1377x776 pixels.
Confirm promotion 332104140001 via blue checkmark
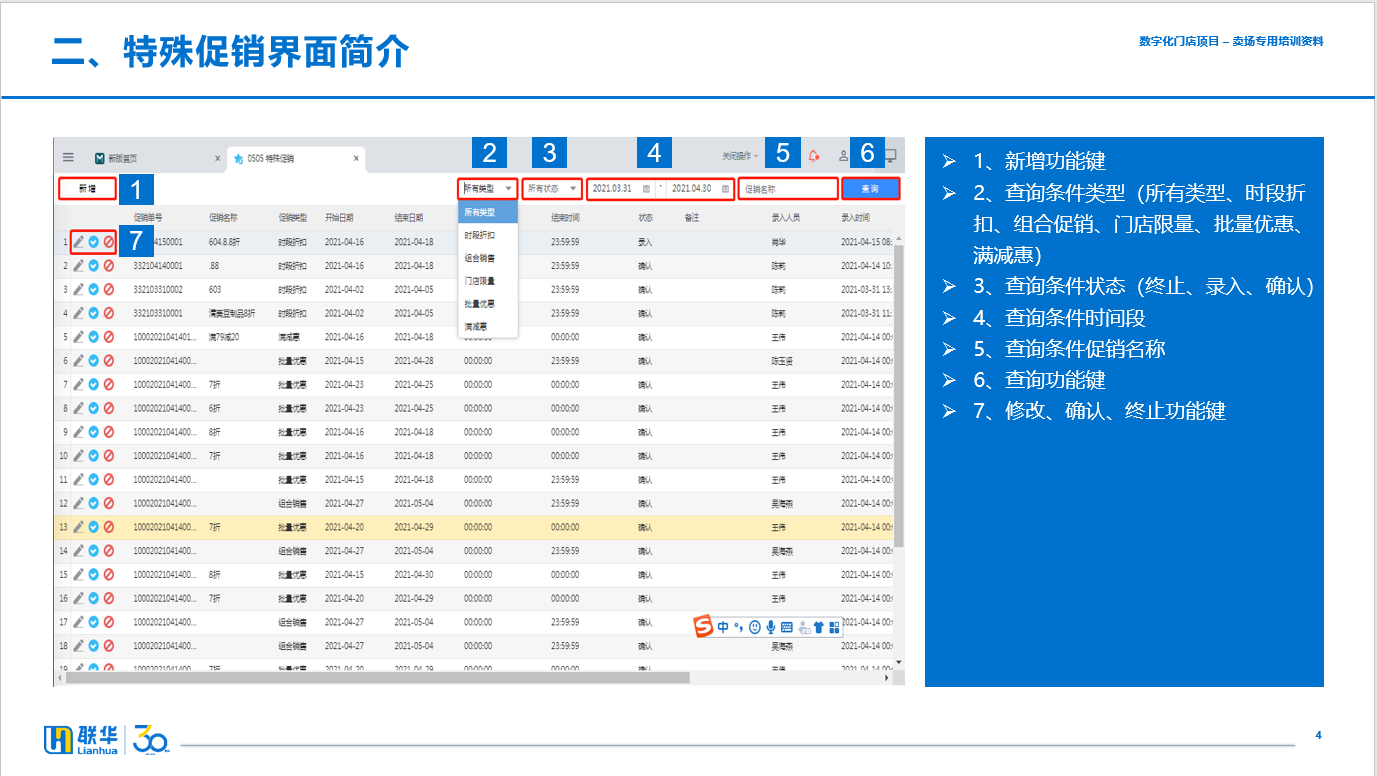coord(94,265)
